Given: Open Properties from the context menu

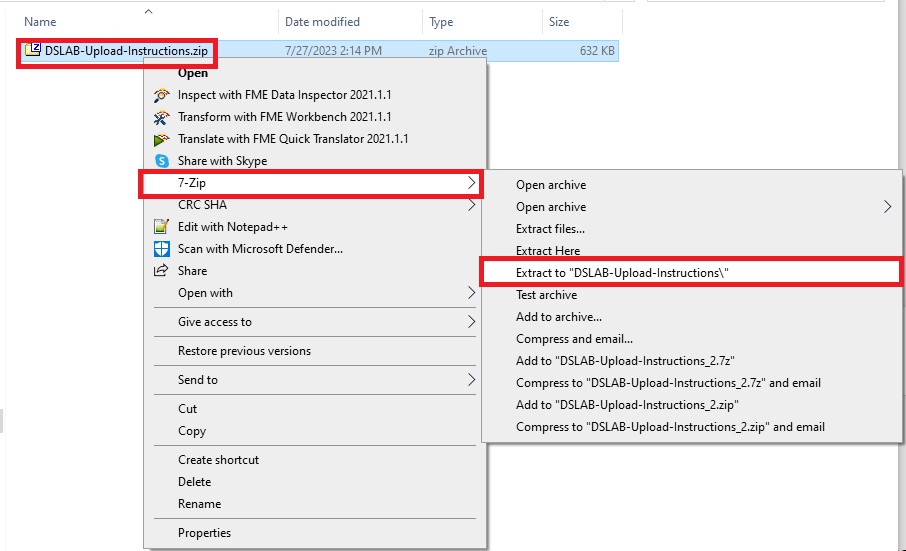Looking at the screenshot, I should tap(204, 533).
